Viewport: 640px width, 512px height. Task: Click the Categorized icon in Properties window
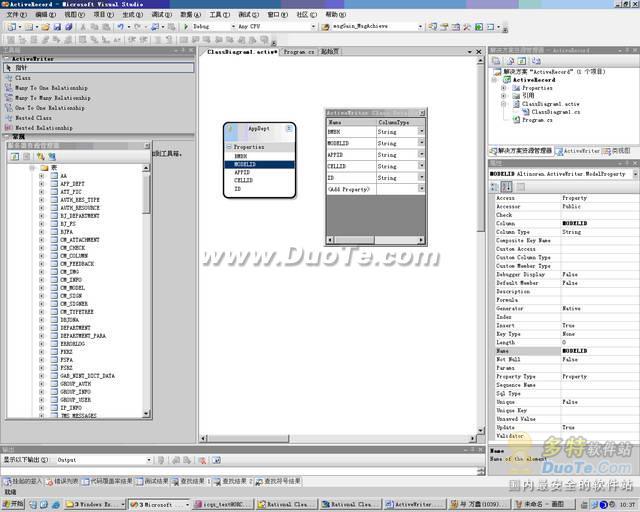pyautogui.click(x=494, y=187)
